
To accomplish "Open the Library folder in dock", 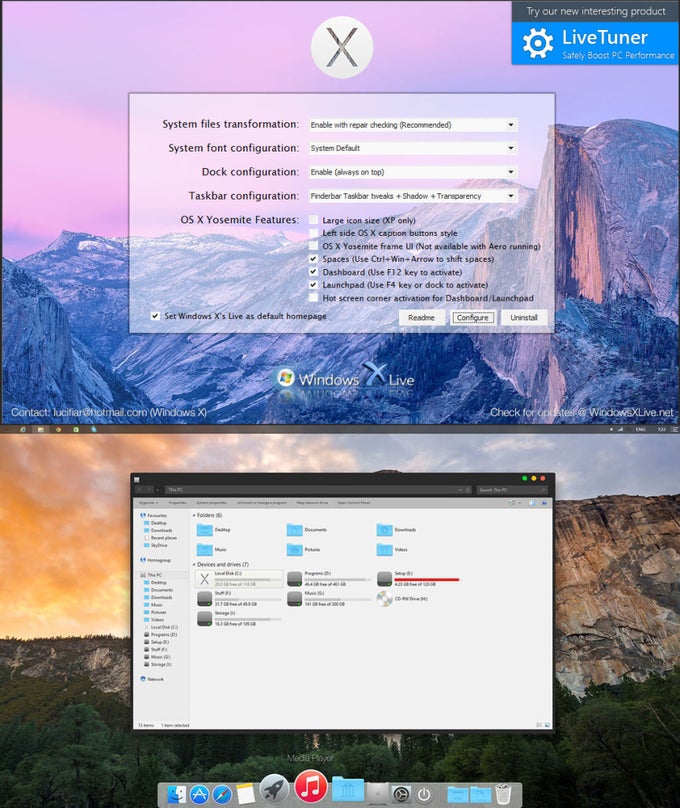I will pos(348,789).
